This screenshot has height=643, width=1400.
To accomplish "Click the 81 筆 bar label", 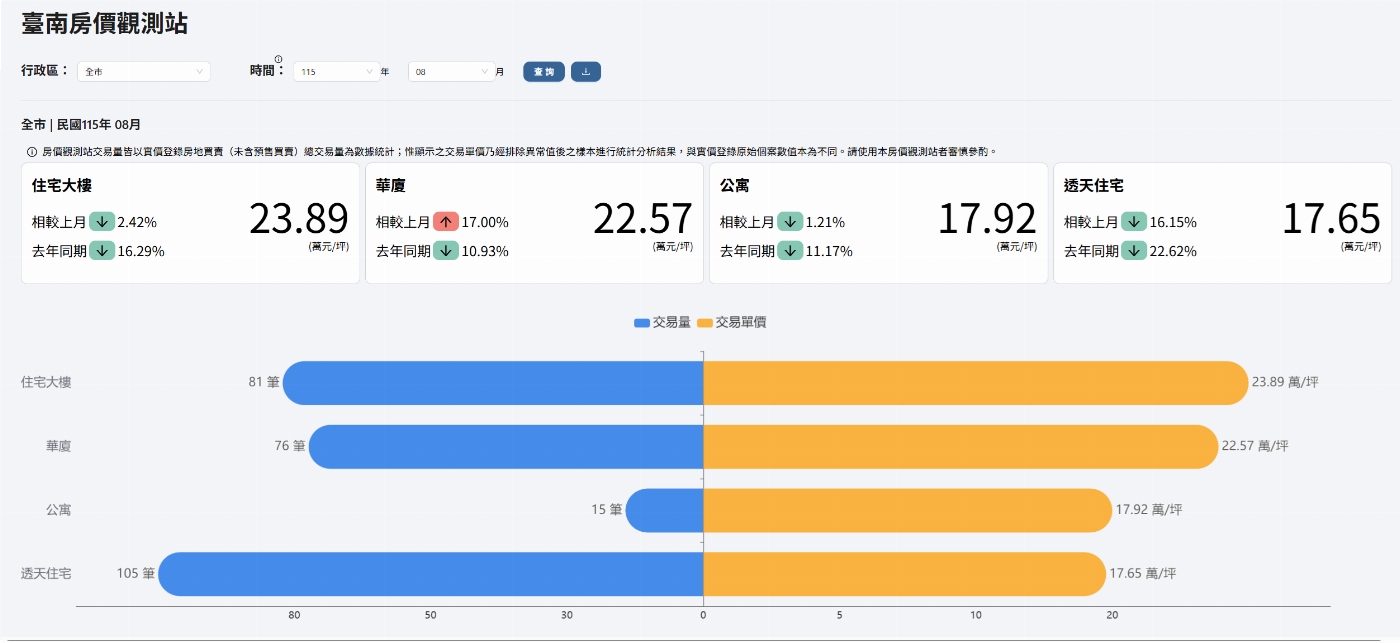I will 264,382.
